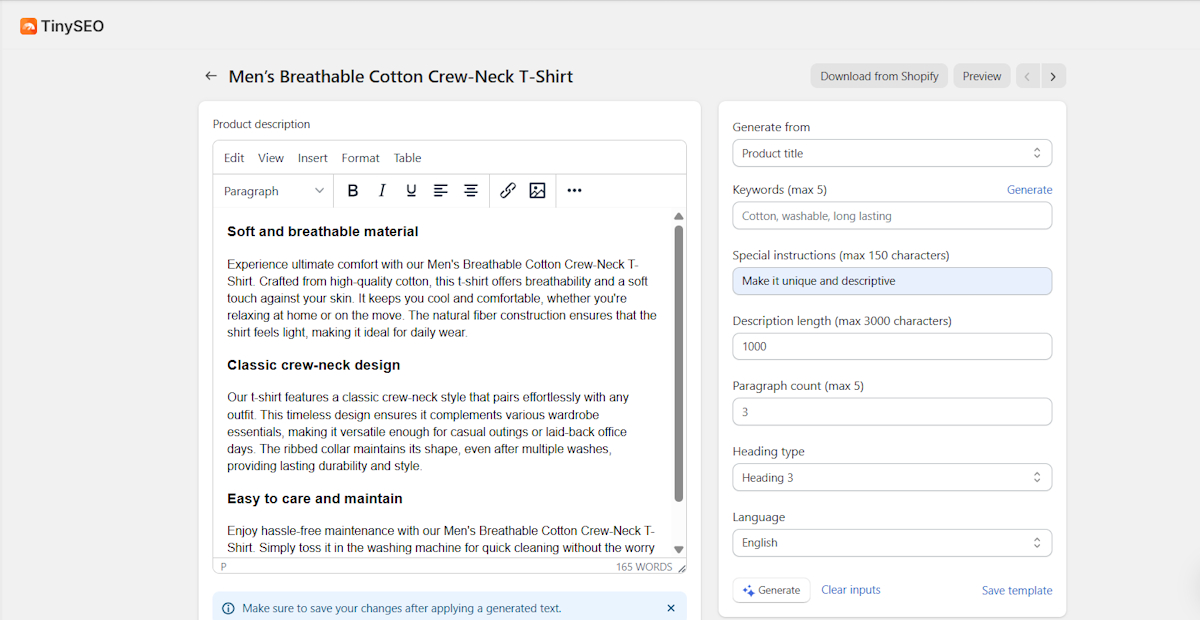Align text left in editor
This screenshot has width=1200, height=620.
pos(440,191)
